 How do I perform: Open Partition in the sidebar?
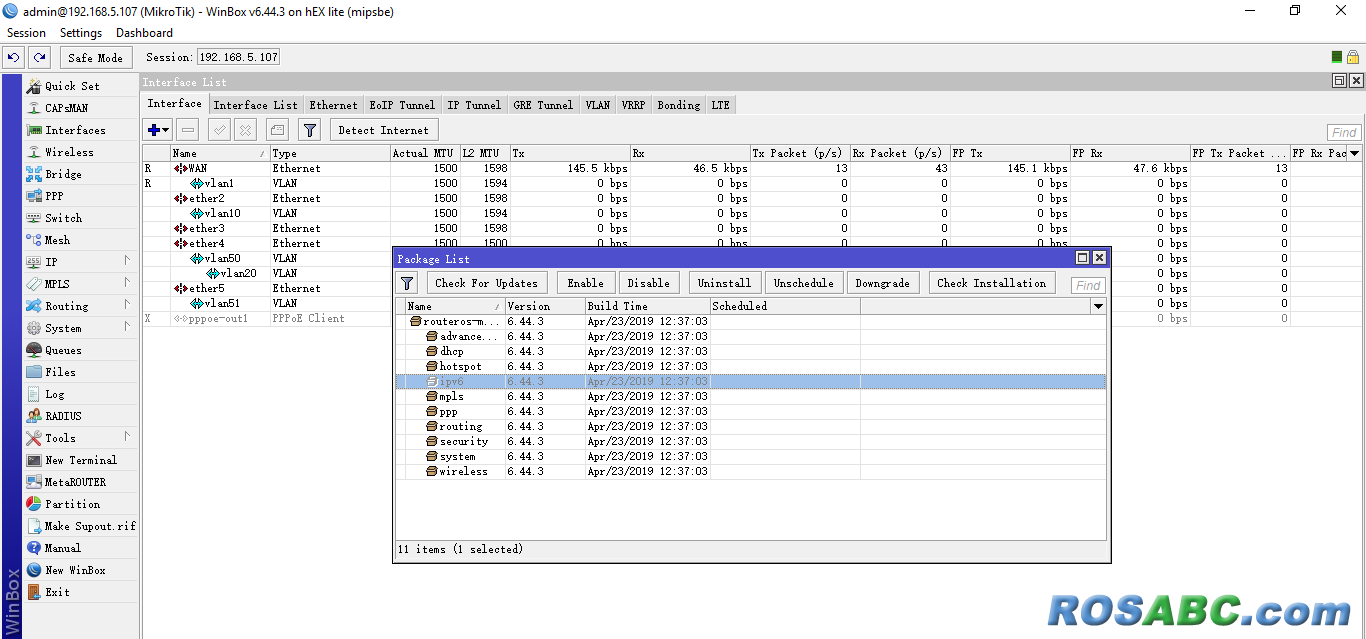point(72,504)
